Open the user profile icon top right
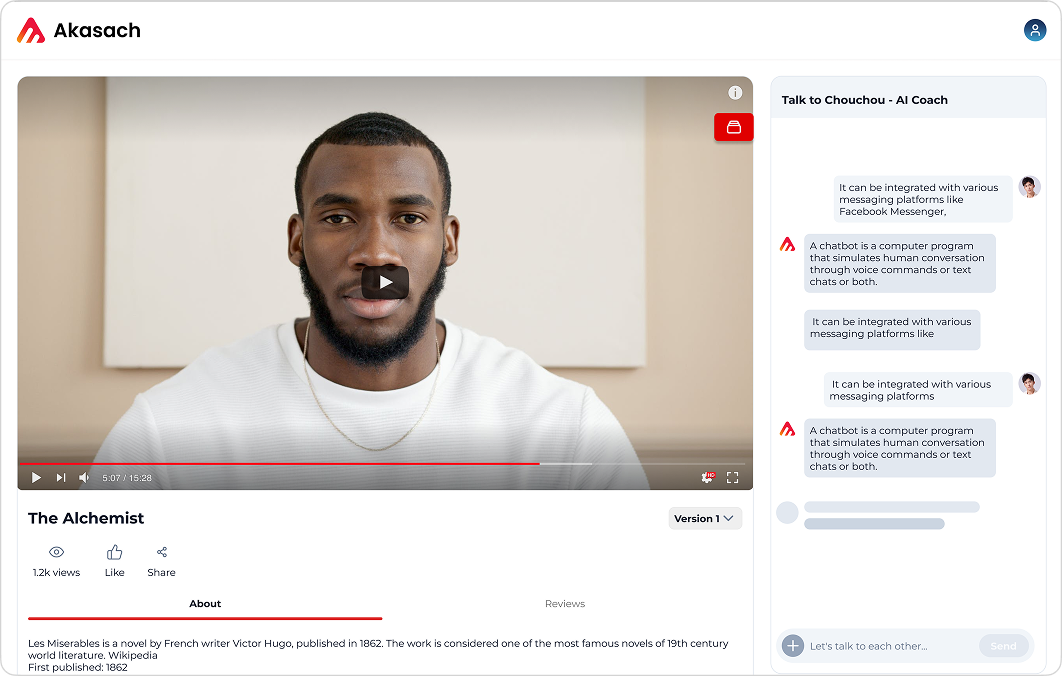The height and width of the screenshot is (676, 1062). (x=1034, y=30)
